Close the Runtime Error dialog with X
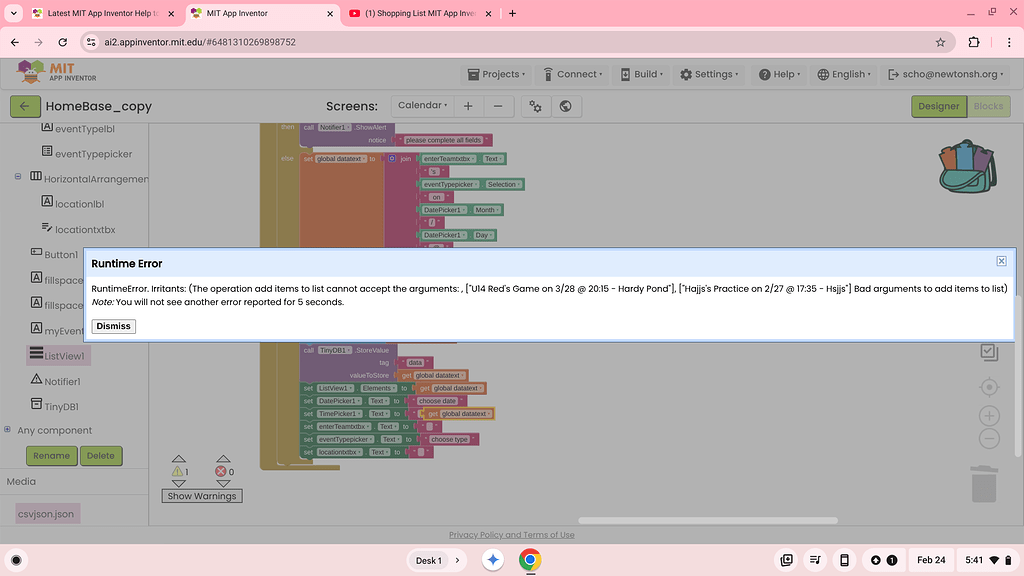Viewport: 1024px width, 576px height. tap(1001, 261)
